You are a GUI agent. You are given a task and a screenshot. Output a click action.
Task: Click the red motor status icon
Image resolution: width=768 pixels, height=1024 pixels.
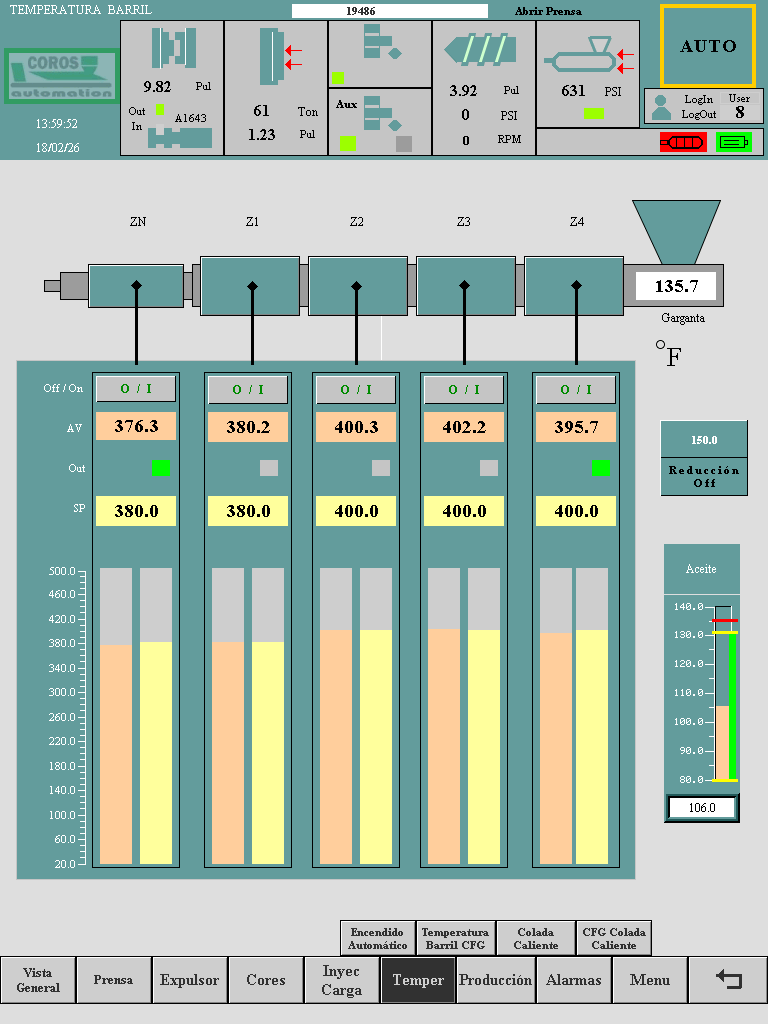(682, 142)
